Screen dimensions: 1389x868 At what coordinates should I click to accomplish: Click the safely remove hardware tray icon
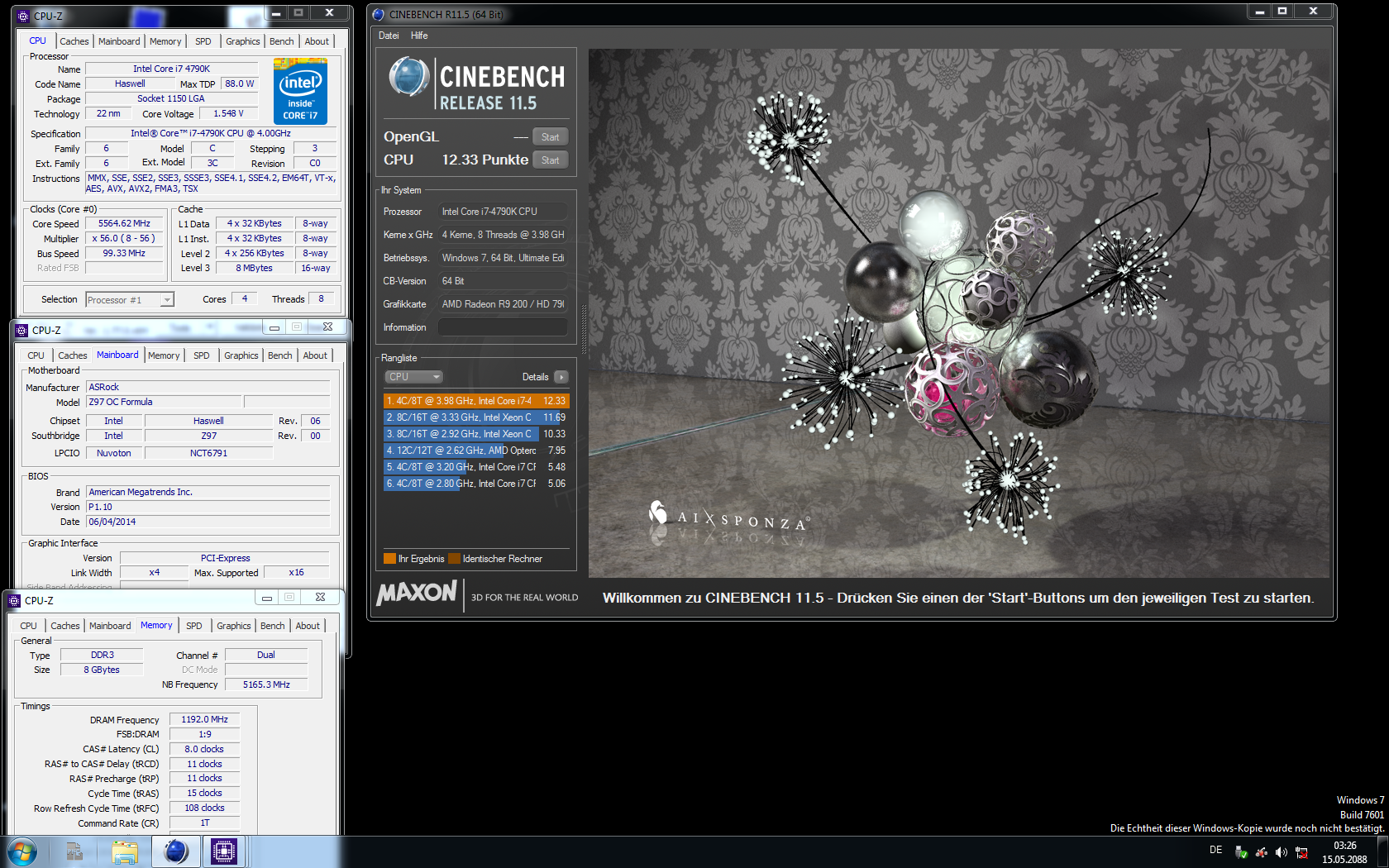click(1241, 852)
